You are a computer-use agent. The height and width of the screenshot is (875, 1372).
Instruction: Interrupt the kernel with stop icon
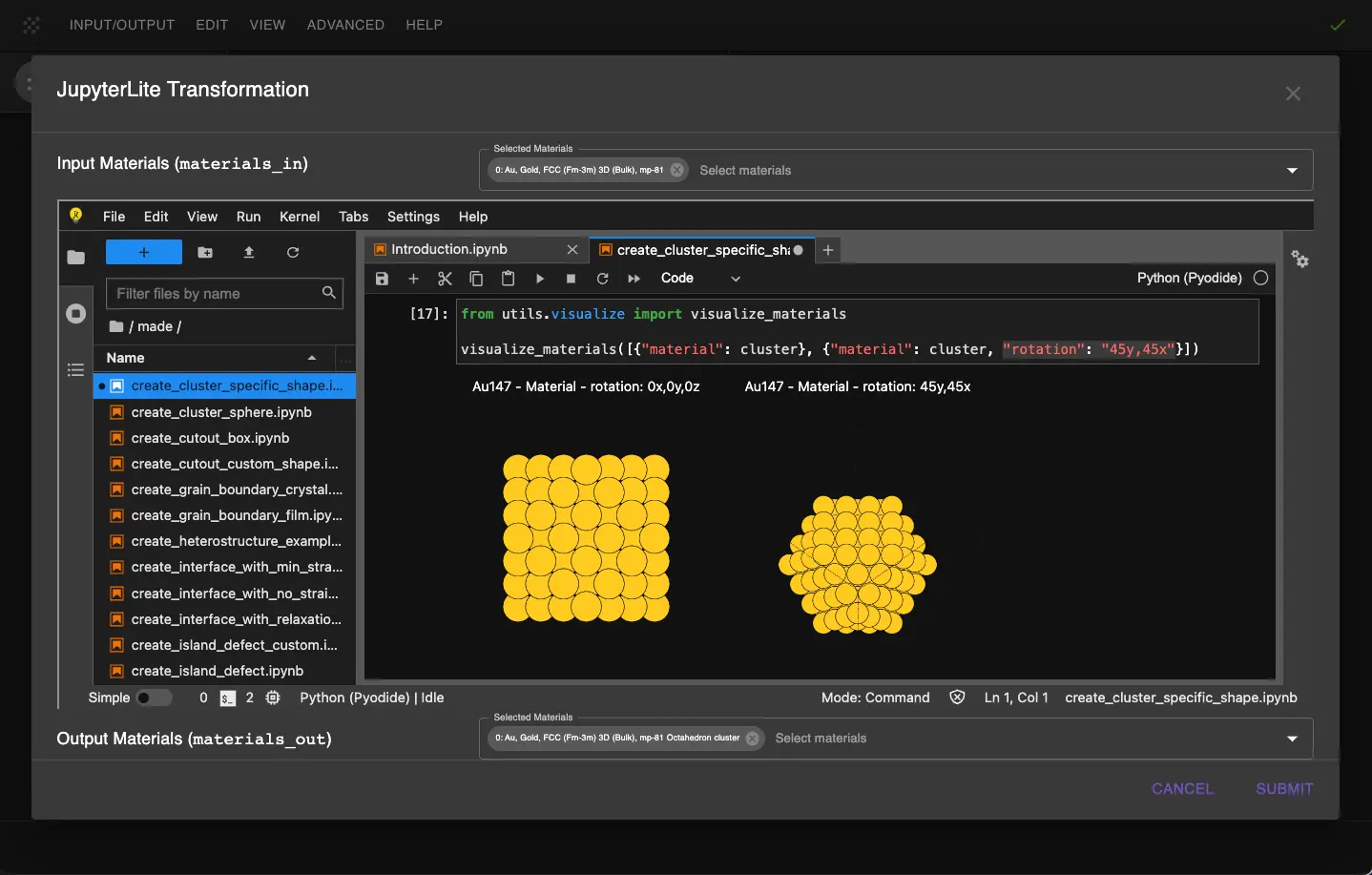(x=571, y=279)
